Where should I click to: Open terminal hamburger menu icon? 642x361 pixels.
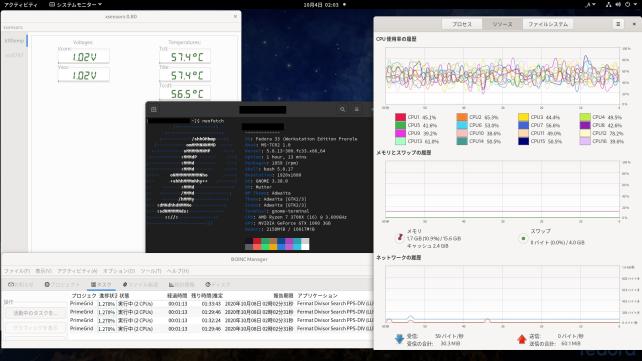[357, 109]
